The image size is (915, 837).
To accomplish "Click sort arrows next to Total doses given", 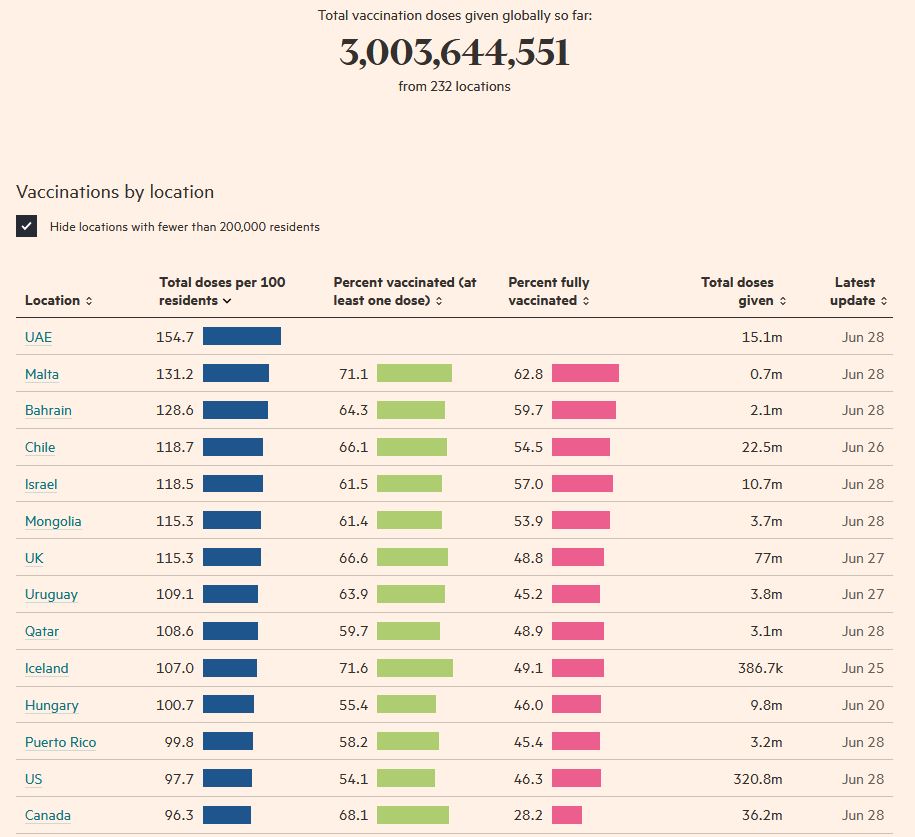I will click(x=783, y=301).
